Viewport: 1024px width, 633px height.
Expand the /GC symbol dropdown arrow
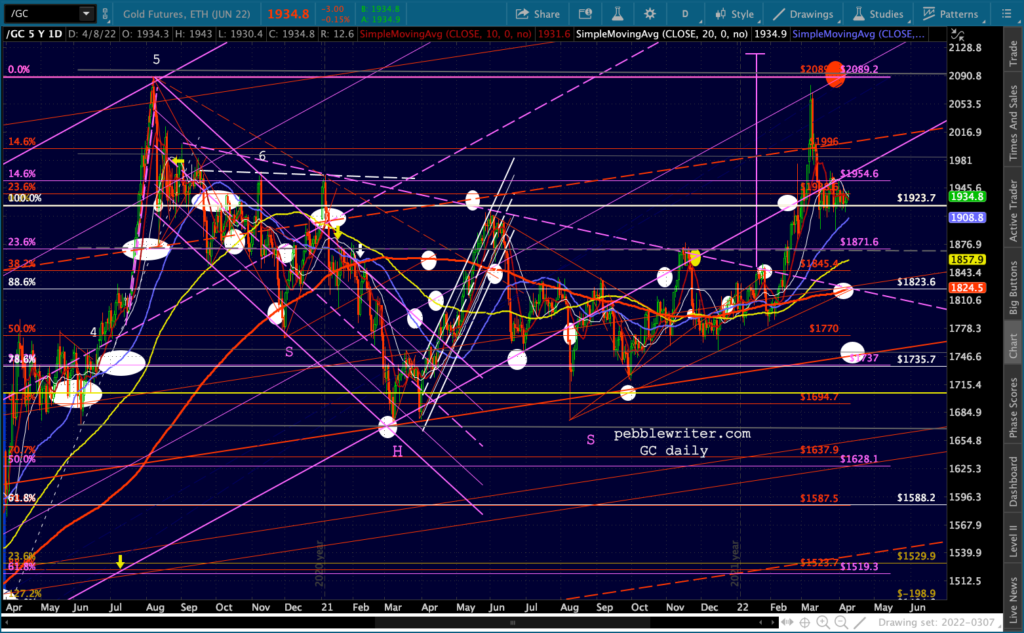pos(87,14)
